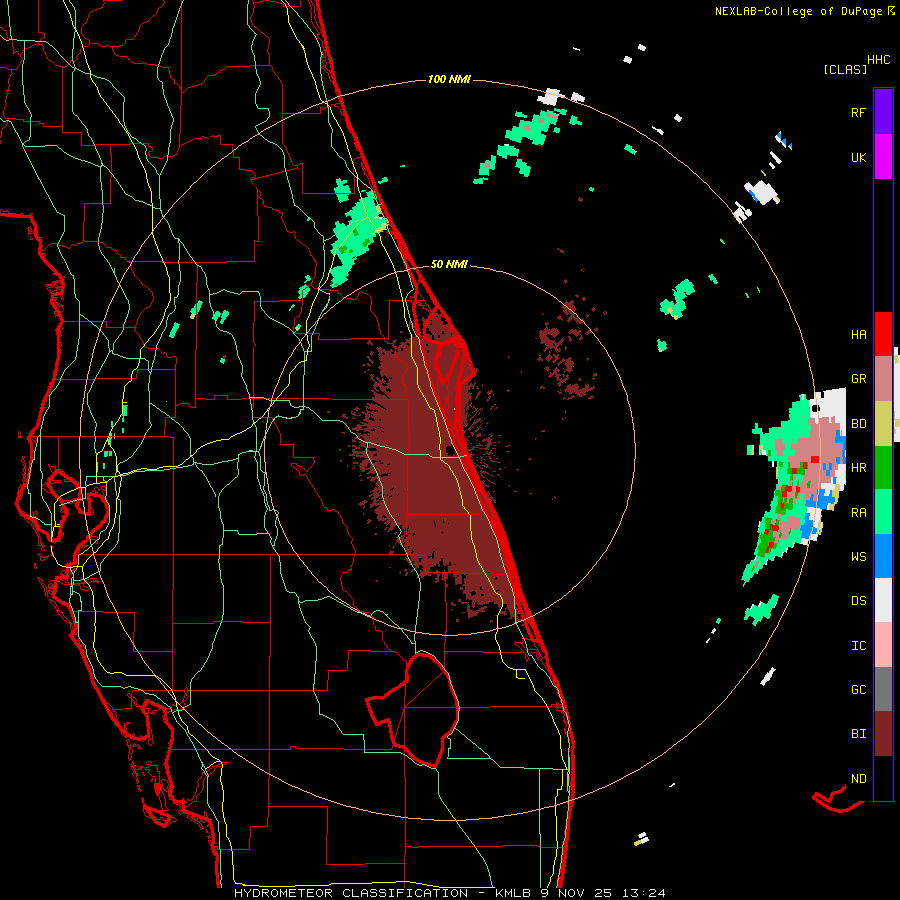This screenshot has height=900, width=900.
Task: Click the GC legend label
Action: [x=858, y=690]
